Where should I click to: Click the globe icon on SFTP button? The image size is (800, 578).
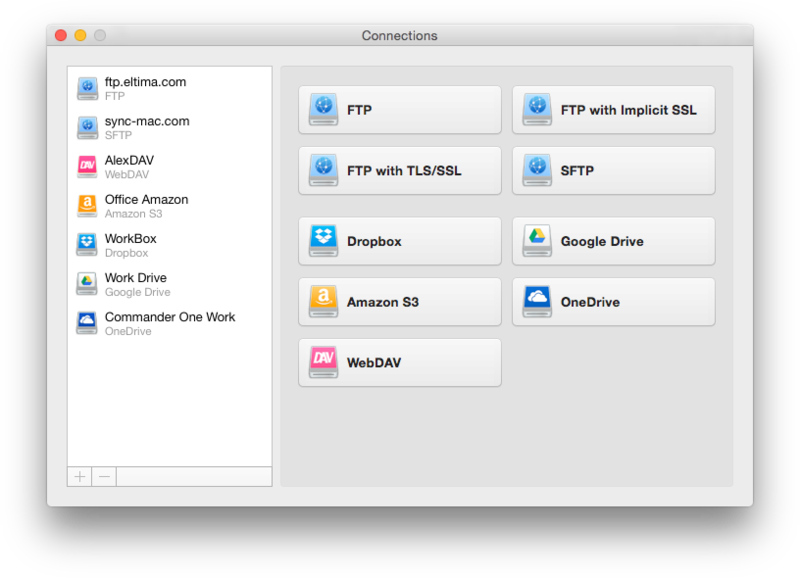[x=537, y=170]
